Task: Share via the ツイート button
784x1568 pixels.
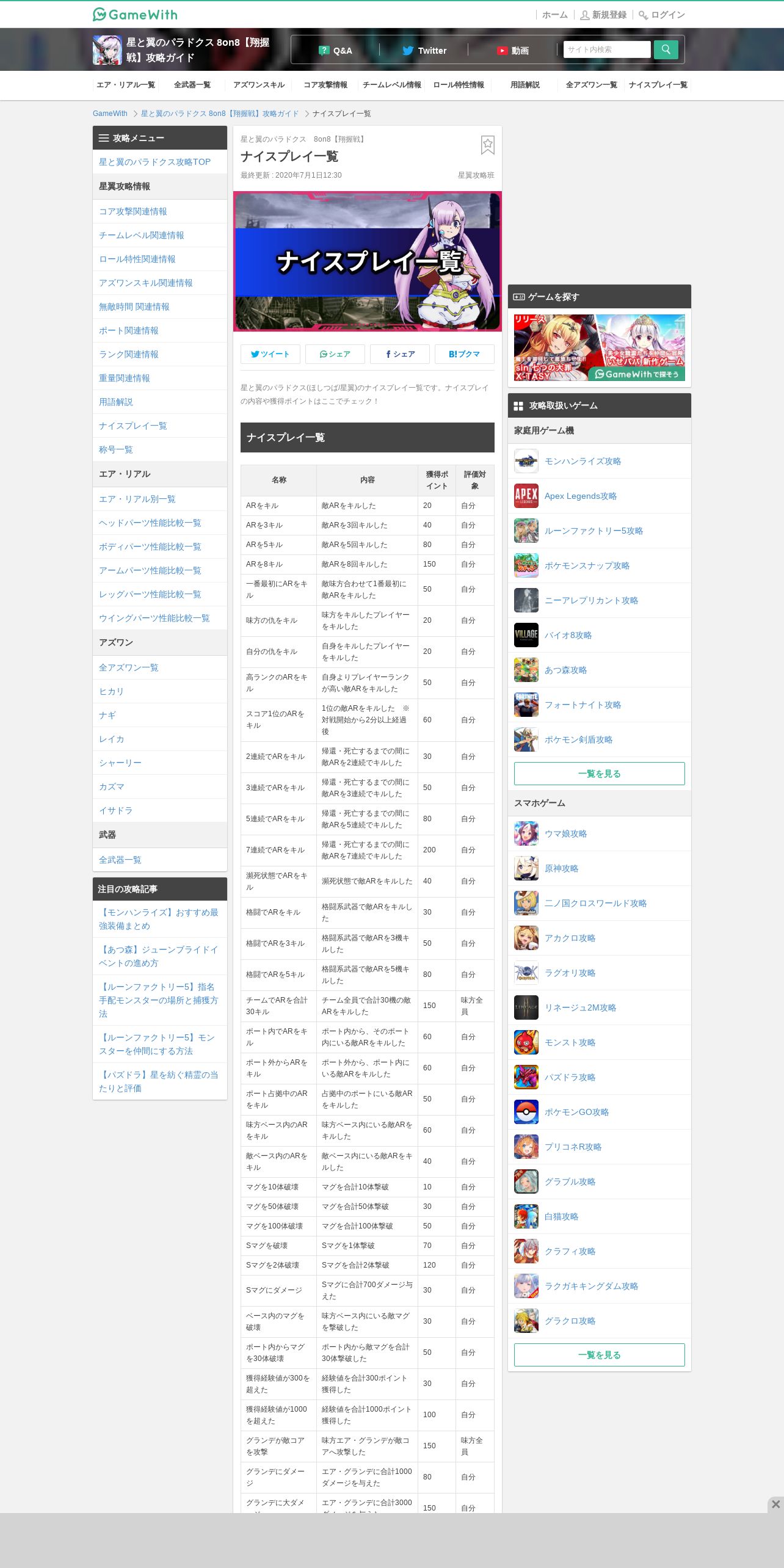Action: (x=270, y=354)
